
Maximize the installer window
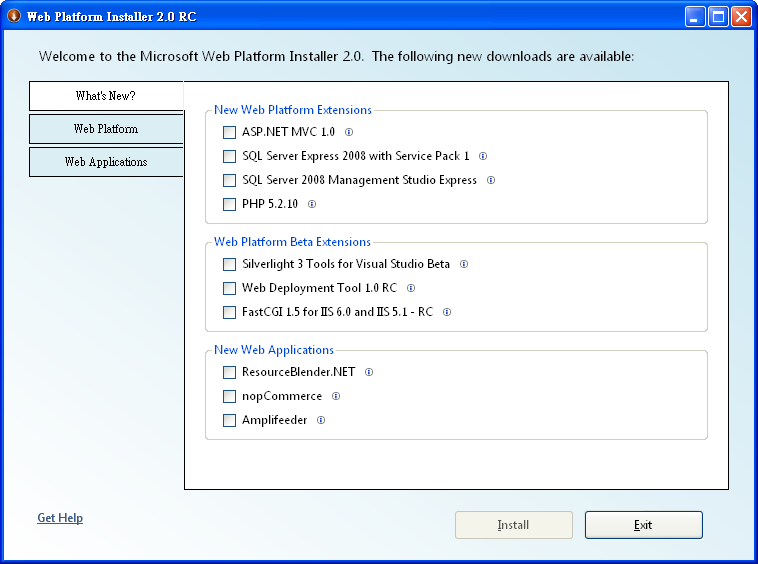coord(718,16)
